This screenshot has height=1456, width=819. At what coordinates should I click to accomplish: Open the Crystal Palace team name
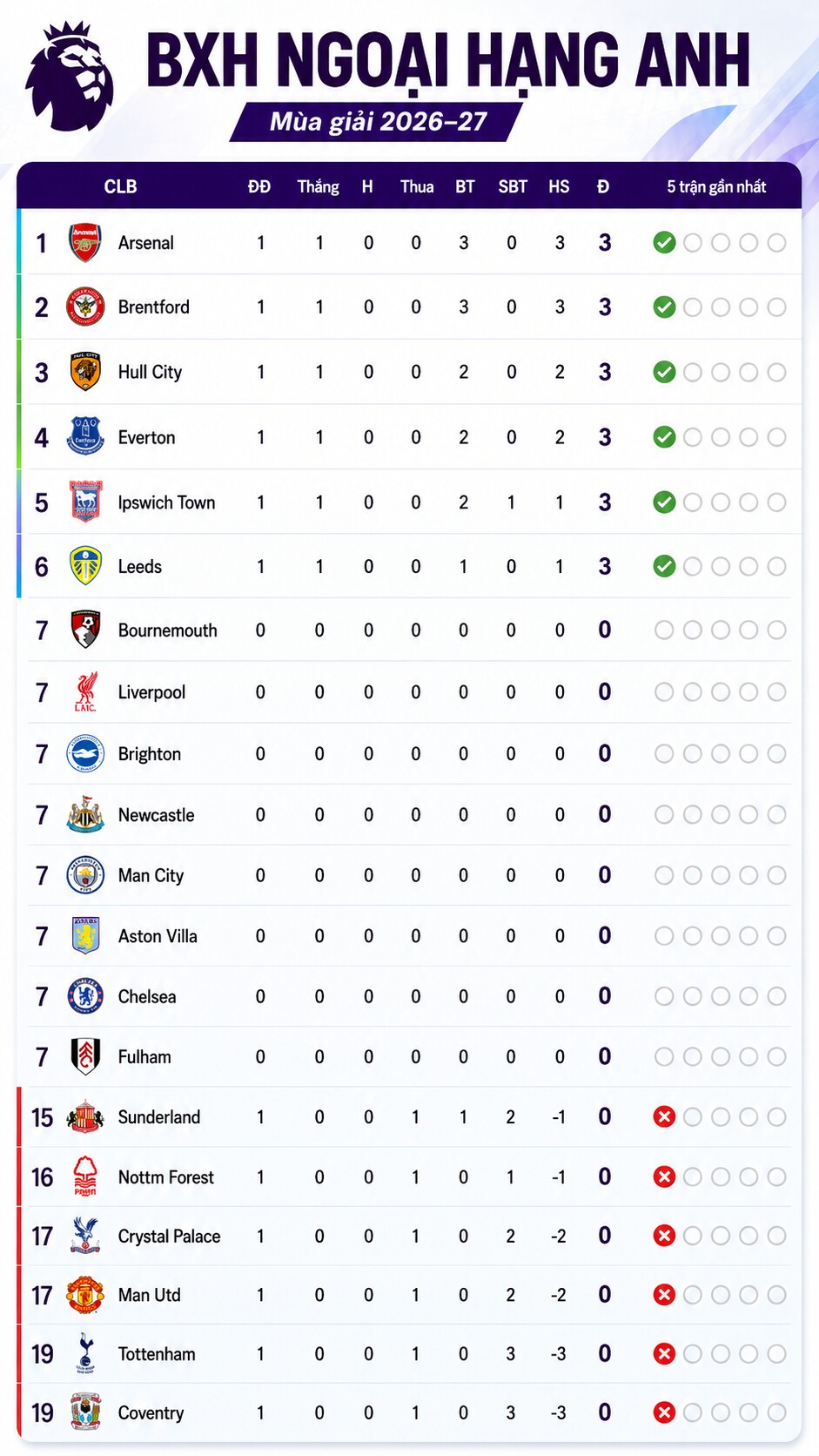[x=169, y=1237]
